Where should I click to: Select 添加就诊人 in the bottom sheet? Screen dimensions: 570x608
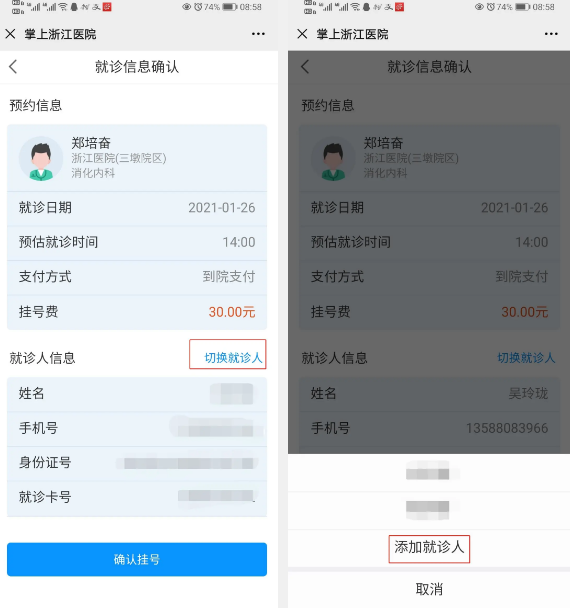tap(429, 547)
